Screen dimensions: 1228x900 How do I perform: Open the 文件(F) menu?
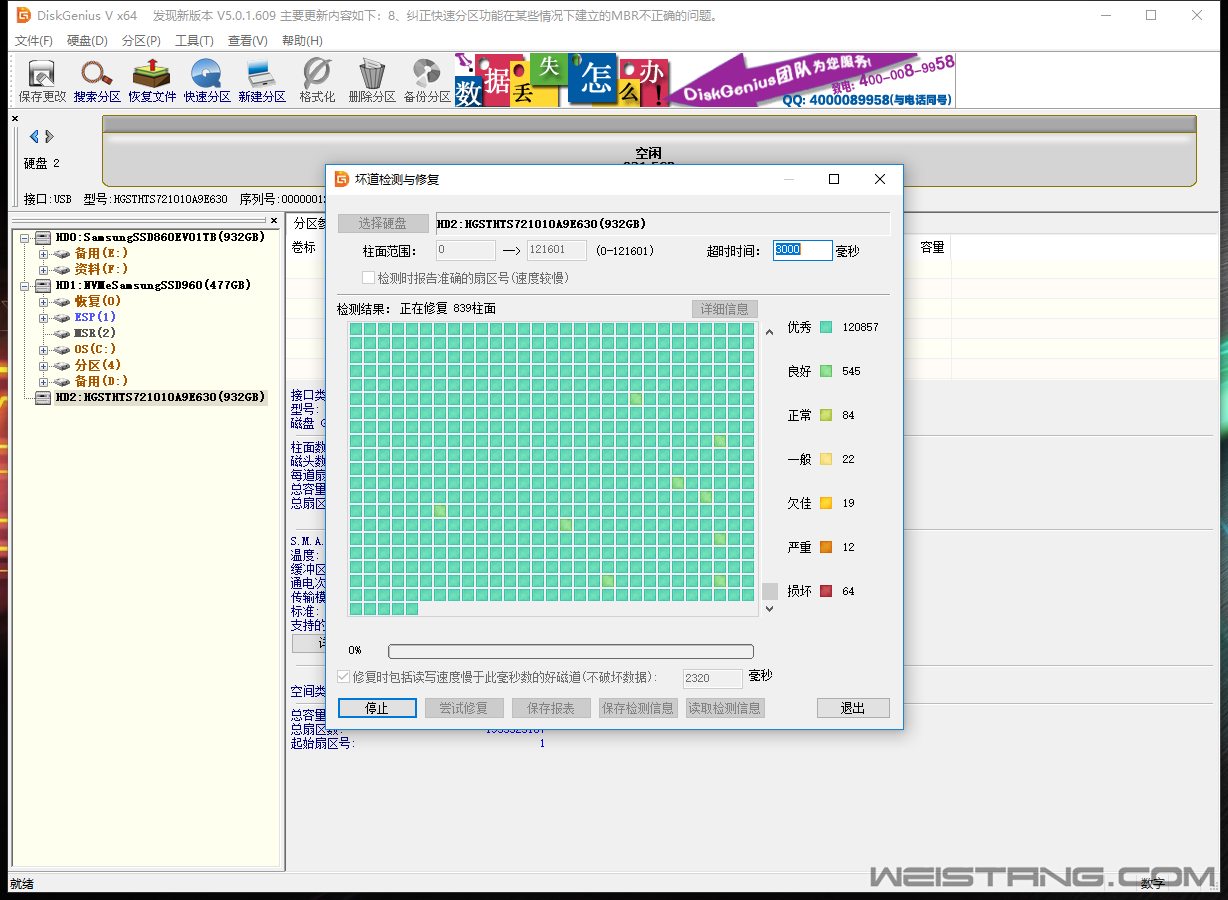click(x=34, y=41)
